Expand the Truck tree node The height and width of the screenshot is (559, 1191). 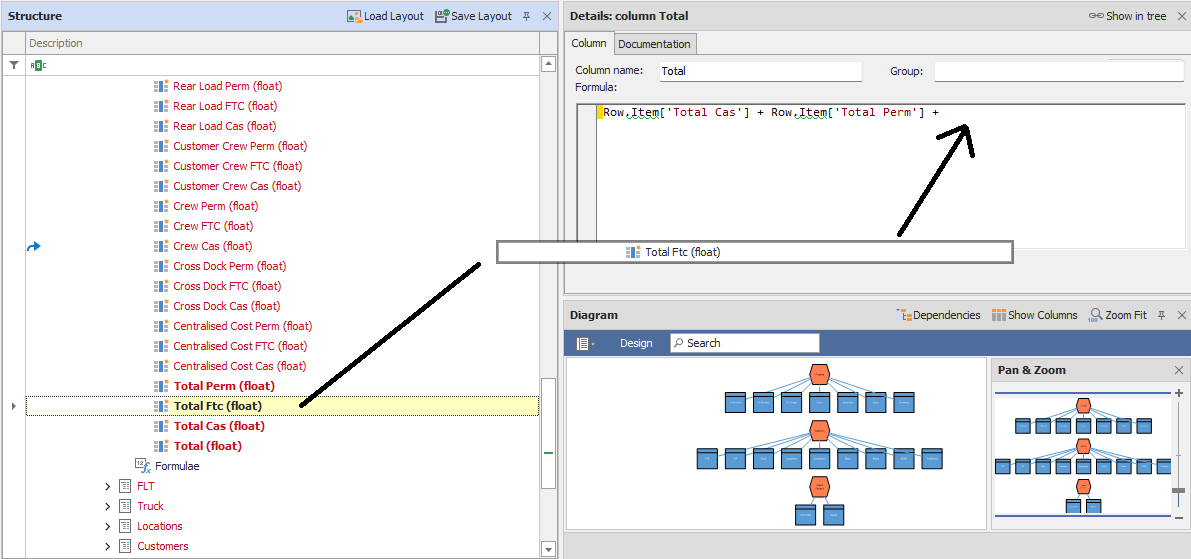[x=108, y=506]
